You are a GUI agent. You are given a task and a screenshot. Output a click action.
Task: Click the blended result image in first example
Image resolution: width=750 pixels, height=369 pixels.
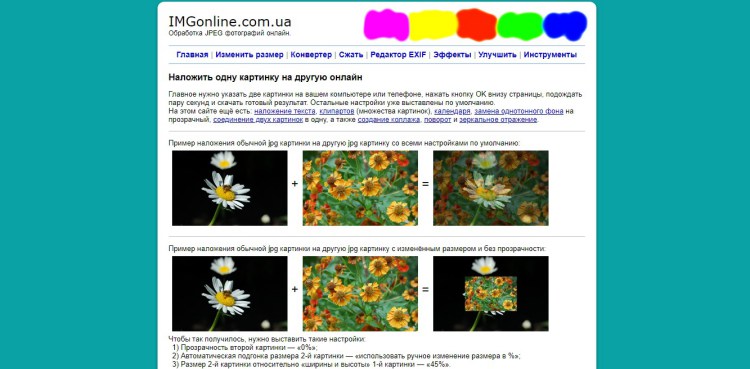pos(491,188)
